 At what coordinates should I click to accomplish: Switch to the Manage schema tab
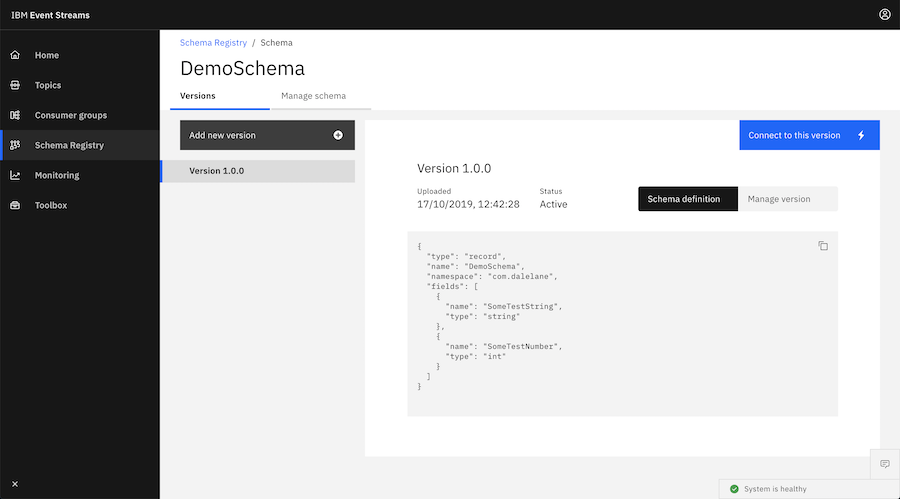(x=320, y=96)
